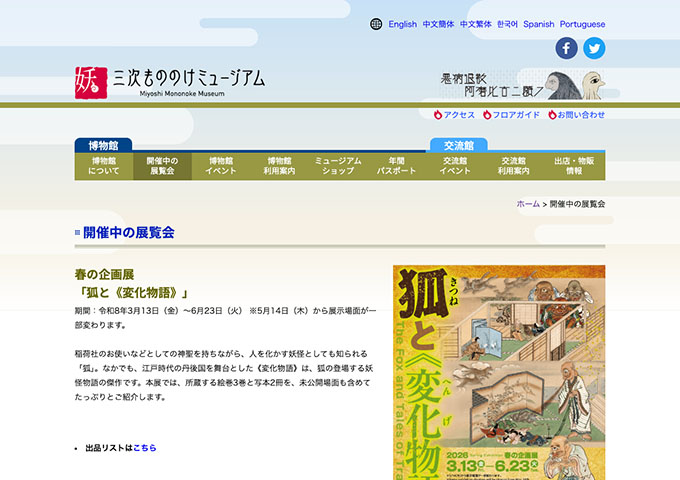This screenshot has height=480, width=680.
Task: Click the 三次もののけミュージアム title text
Action: click(189, 78)
